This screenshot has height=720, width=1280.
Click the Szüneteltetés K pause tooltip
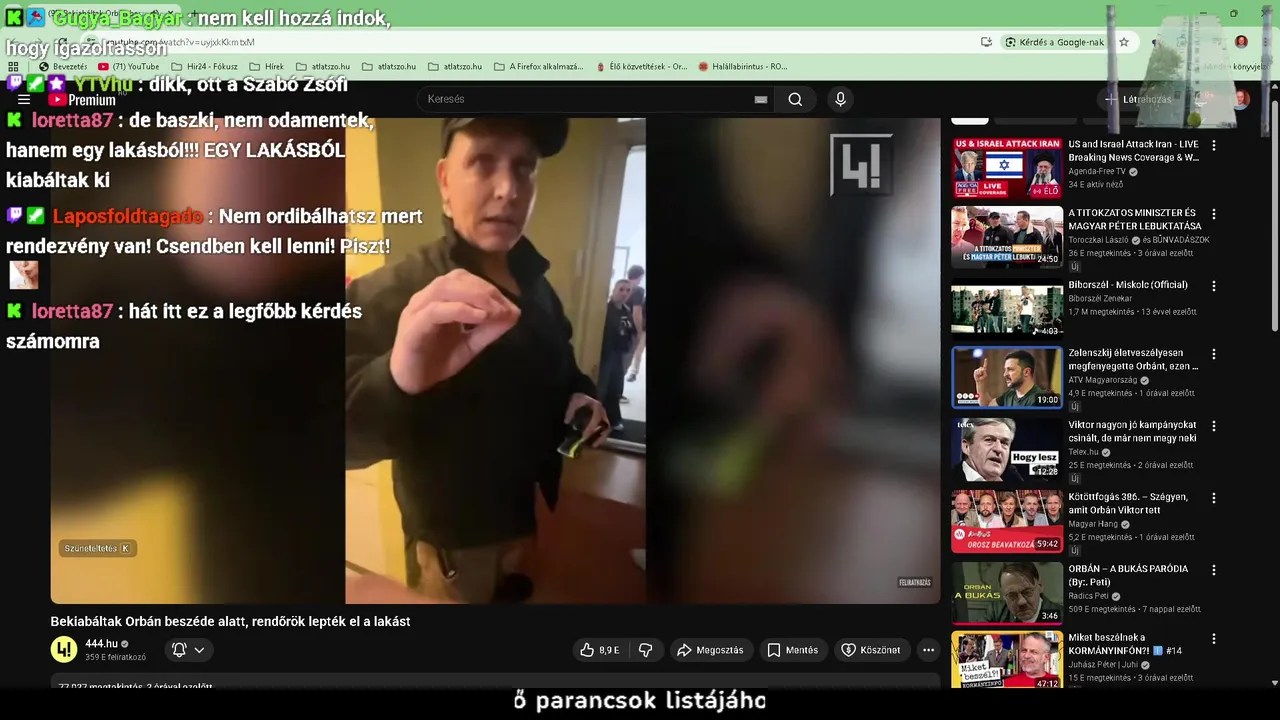pyautogui.click(x=97, y=548)
